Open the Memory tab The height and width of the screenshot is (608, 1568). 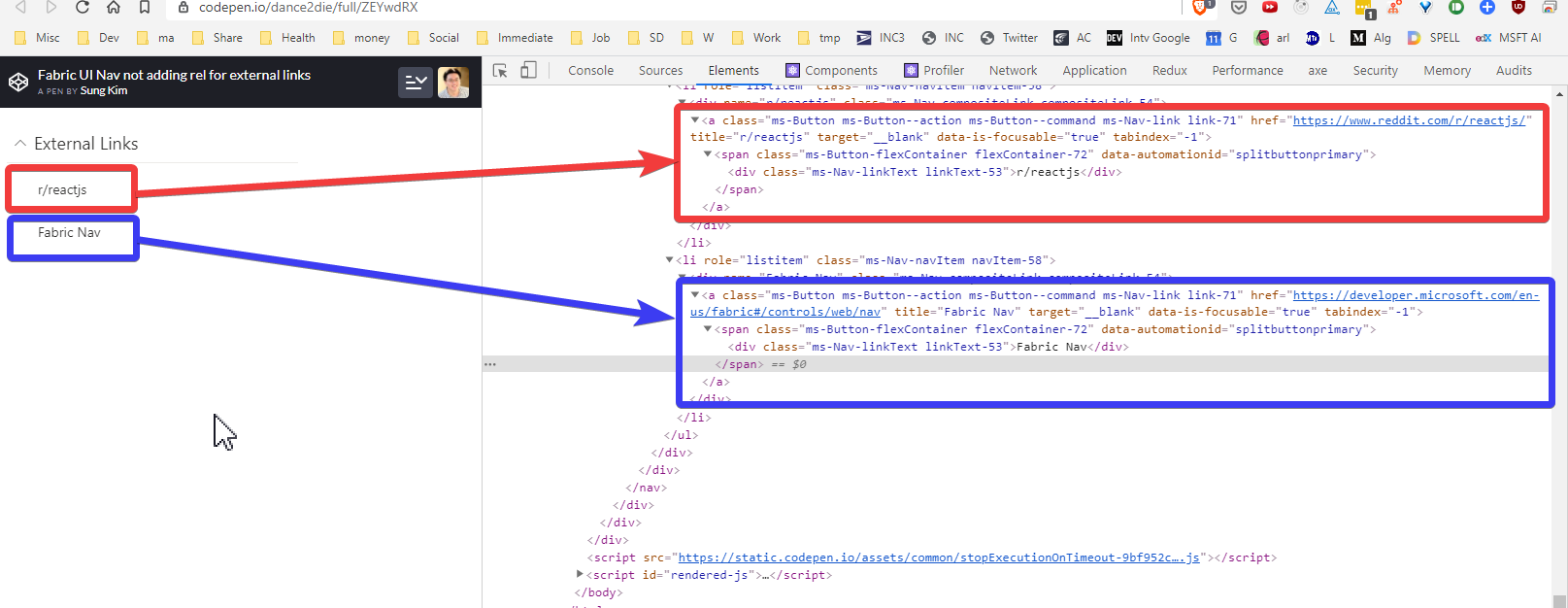pyautogui.click(x=1447, y=70)
